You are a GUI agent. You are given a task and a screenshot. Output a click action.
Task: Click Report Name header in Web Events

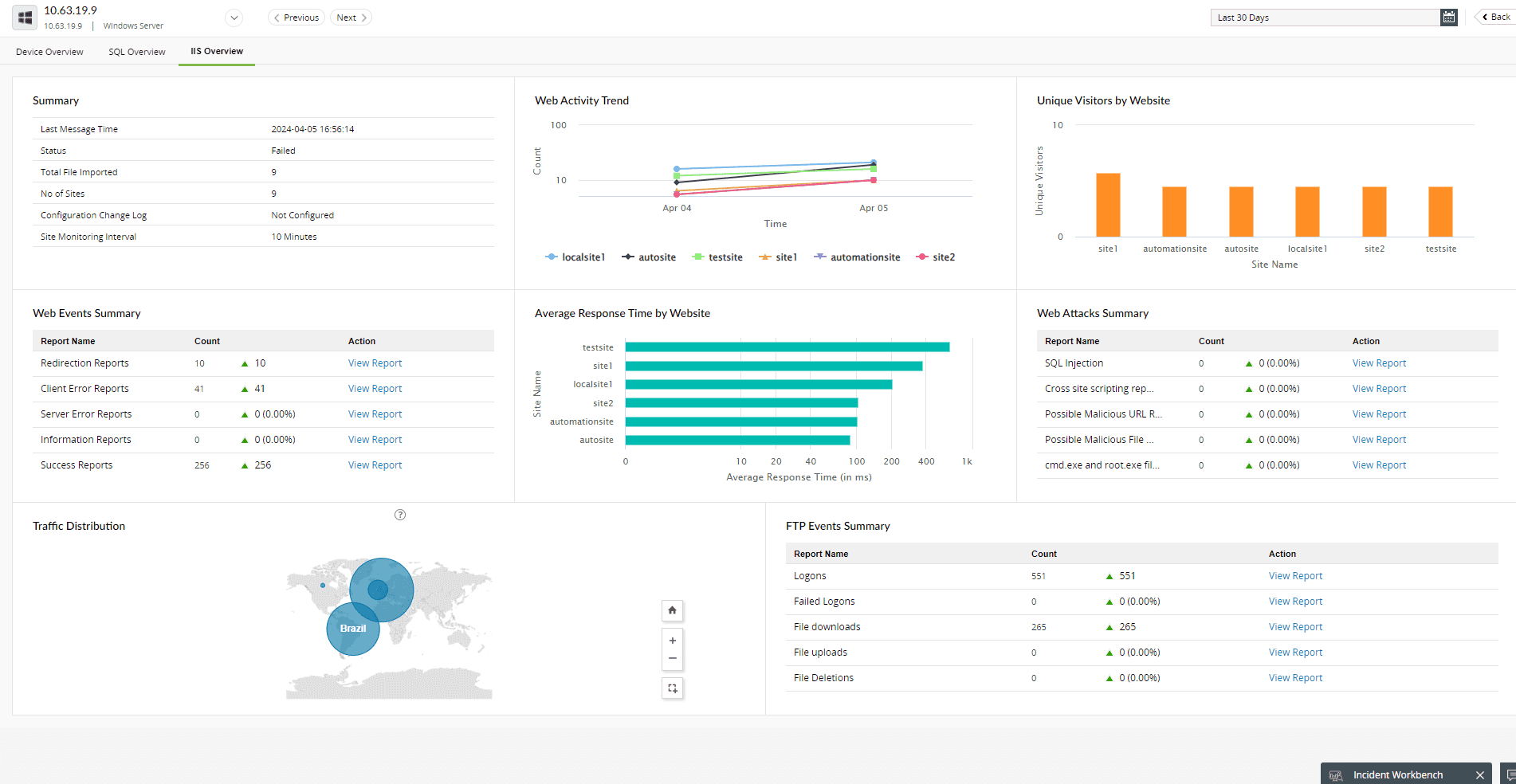point(68,341)
